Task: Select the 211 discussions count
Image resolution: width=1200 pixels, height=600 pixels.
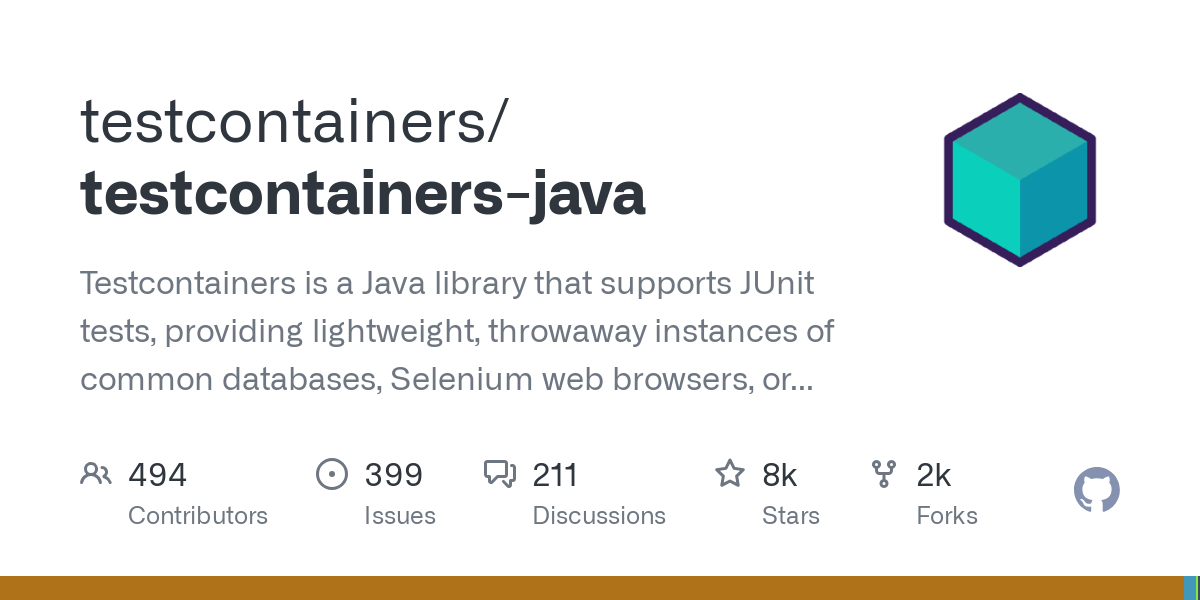Action: point(555,475)
